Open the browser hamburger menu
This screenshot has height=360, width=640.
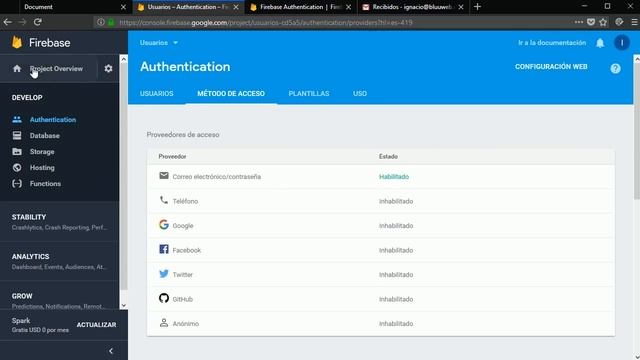click(x=634, y=22)
